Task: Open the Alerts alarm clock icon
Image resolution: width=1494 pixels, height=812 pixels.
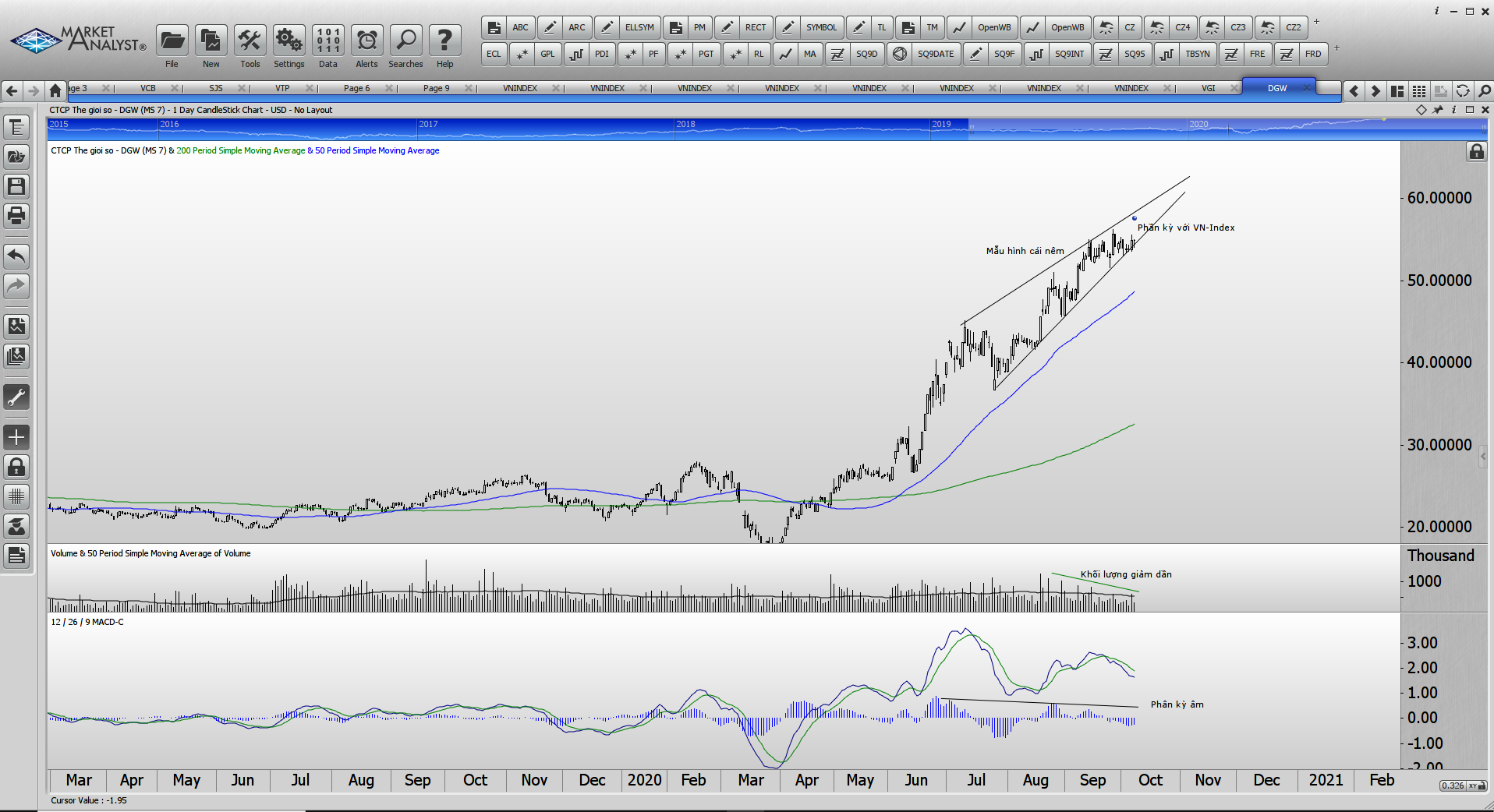Action: tap(366, 41)
